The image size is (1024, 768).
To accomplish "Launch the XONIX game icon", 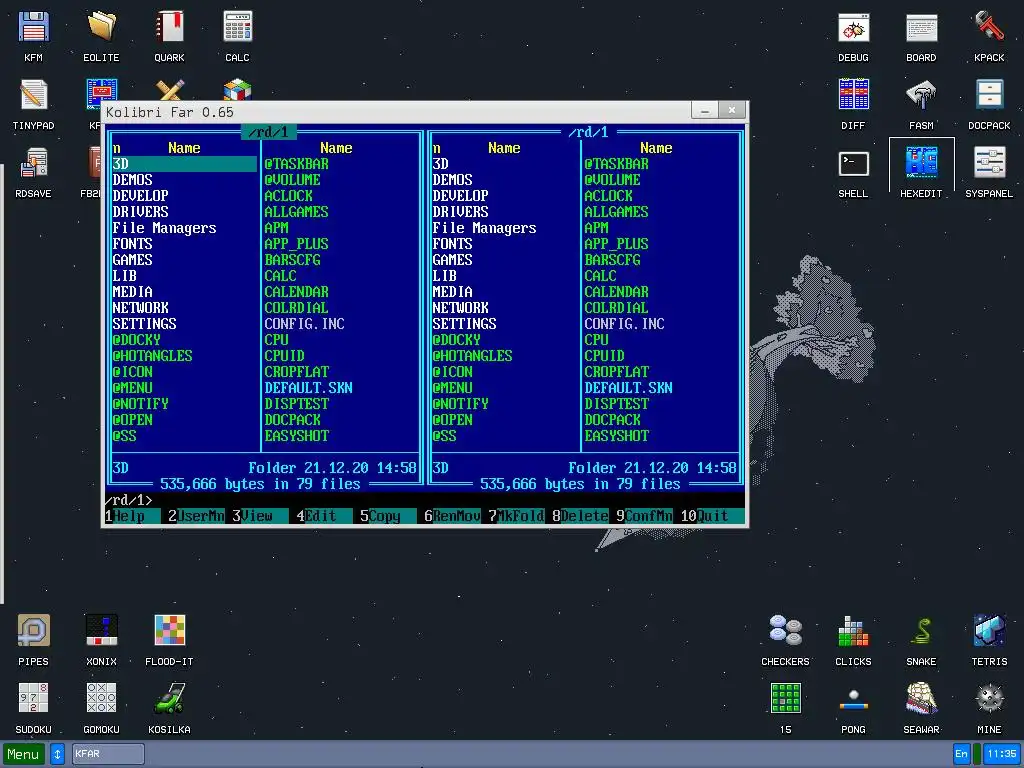I will [101, 640].
